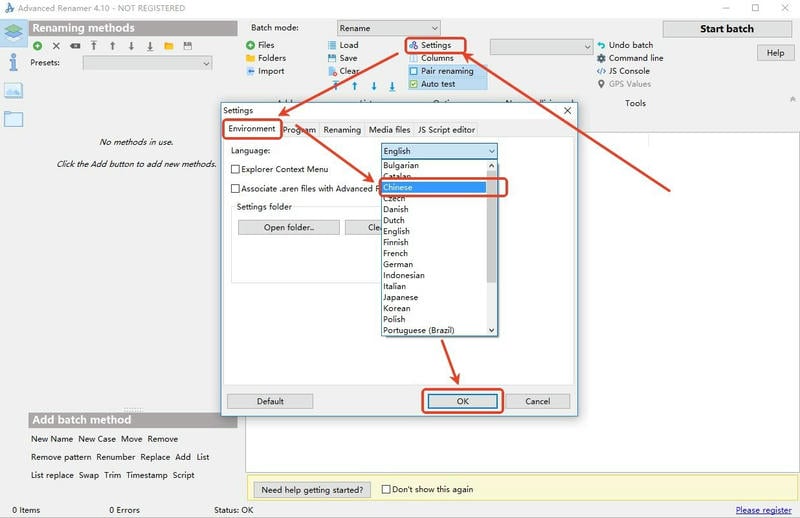Add the New Name batch method

pyautogui.click(x=52, y=439)
